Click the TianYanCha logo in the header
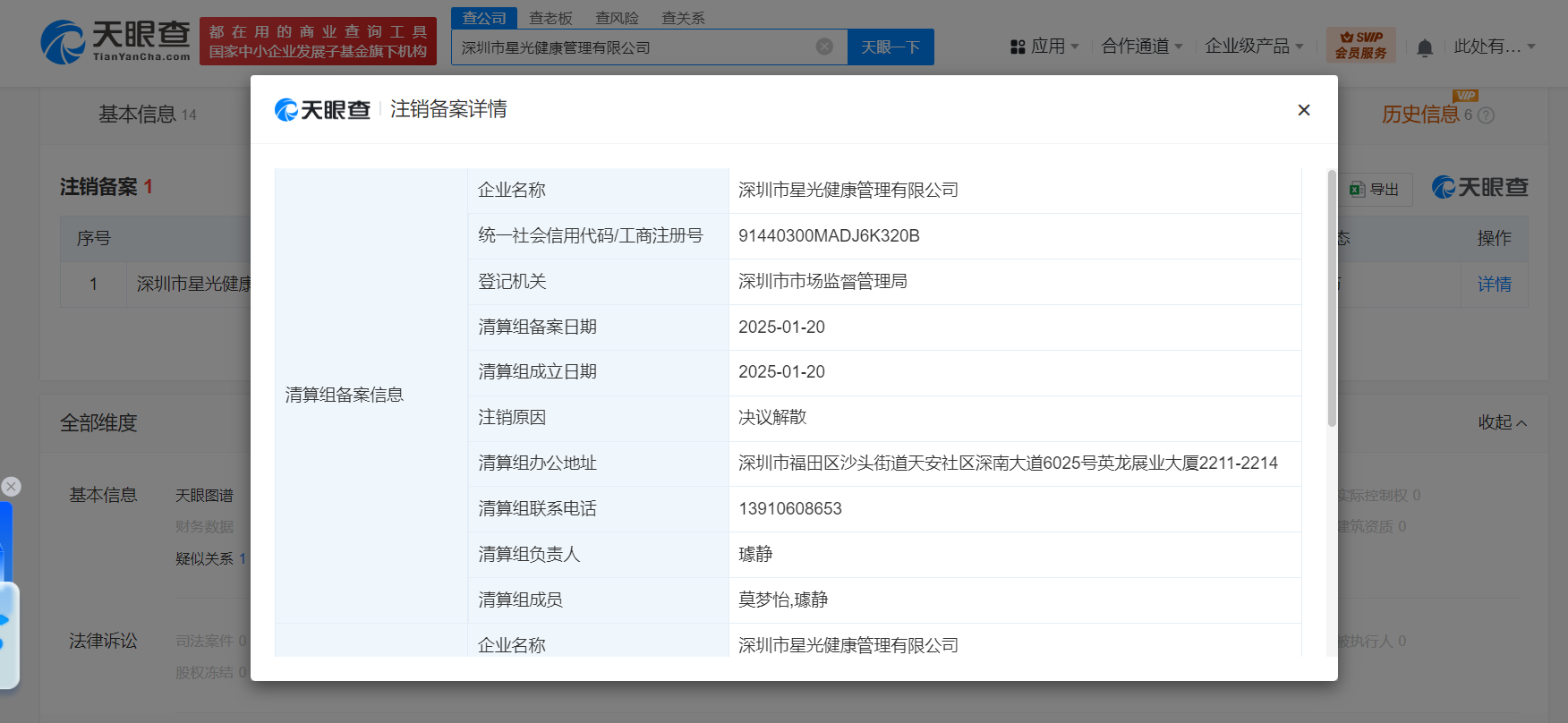The height and width of the screenshot is (723, 1568). (115, 42)
